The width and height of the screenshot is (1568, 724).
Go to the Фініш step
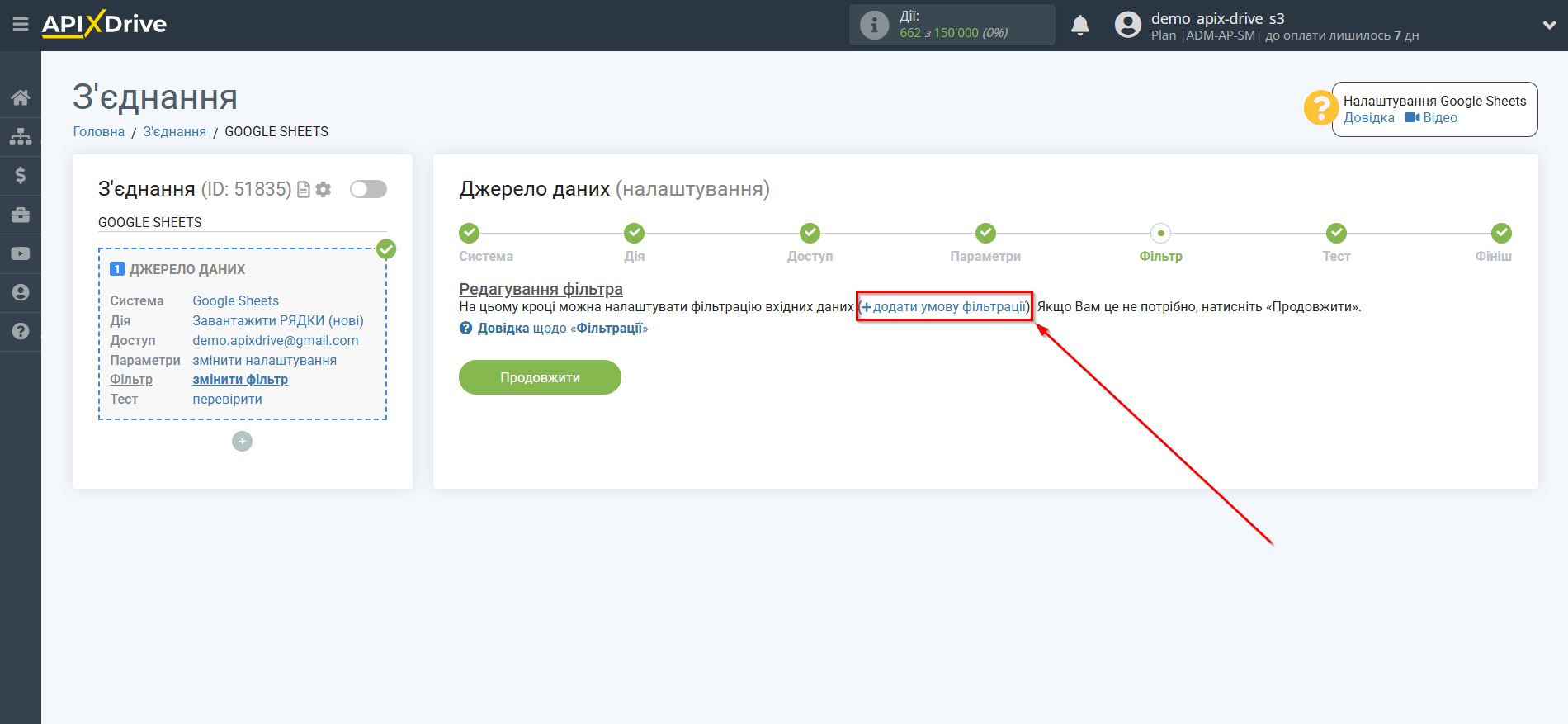point(1501,234)
